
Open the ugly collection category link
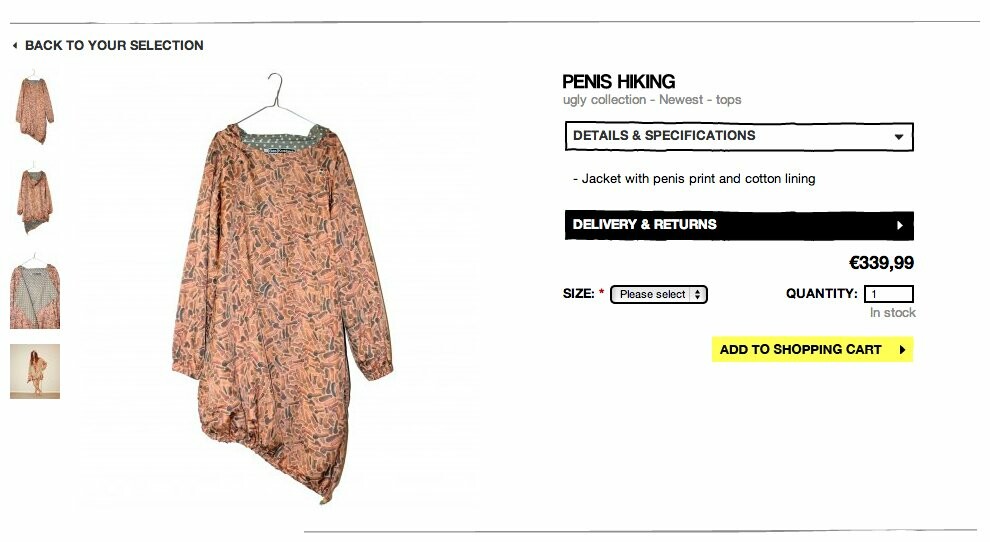coord(604,100)
